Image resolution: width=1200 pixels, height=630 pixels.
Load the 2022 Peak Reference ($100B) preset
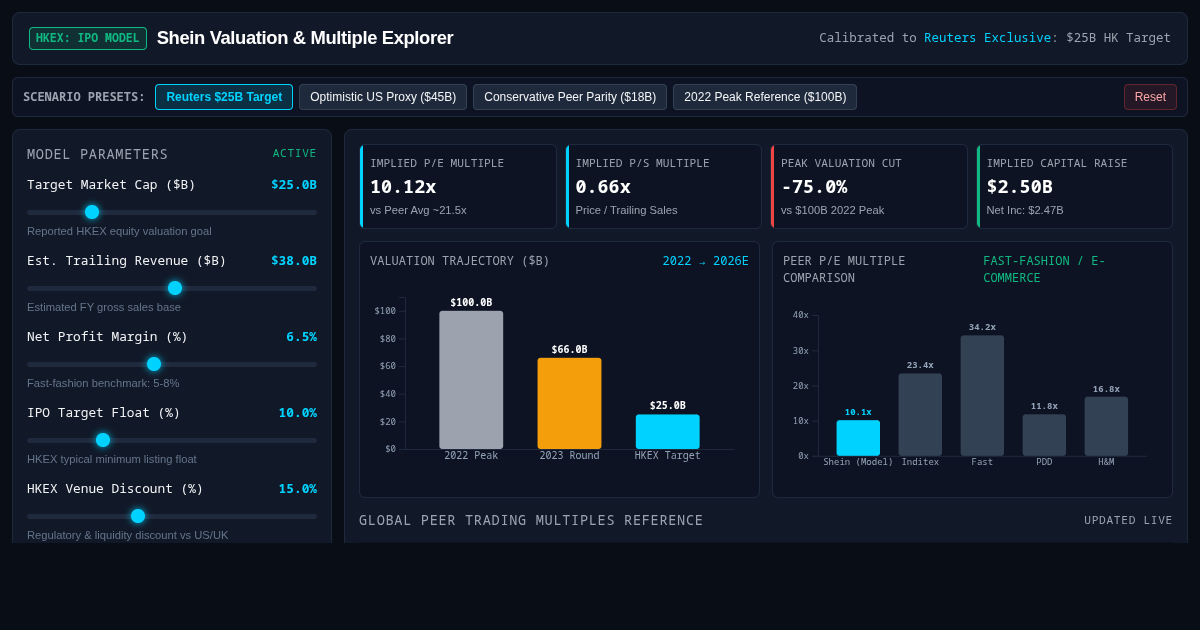click(765, 97)
